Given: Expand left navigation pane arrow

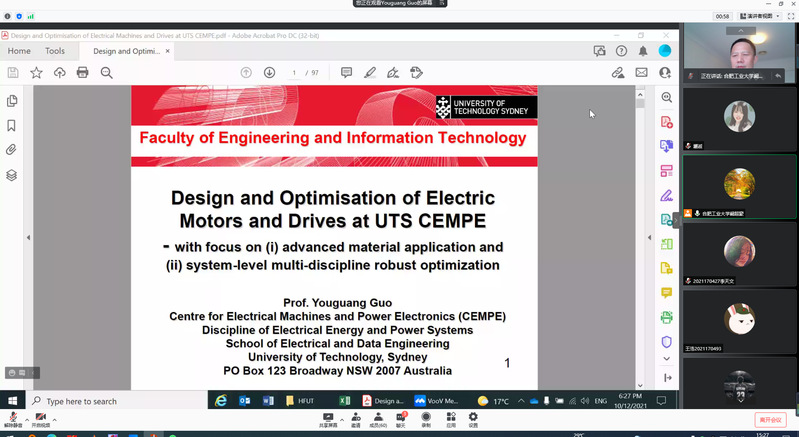Looking at the screenshot, I should coord(29,237).
